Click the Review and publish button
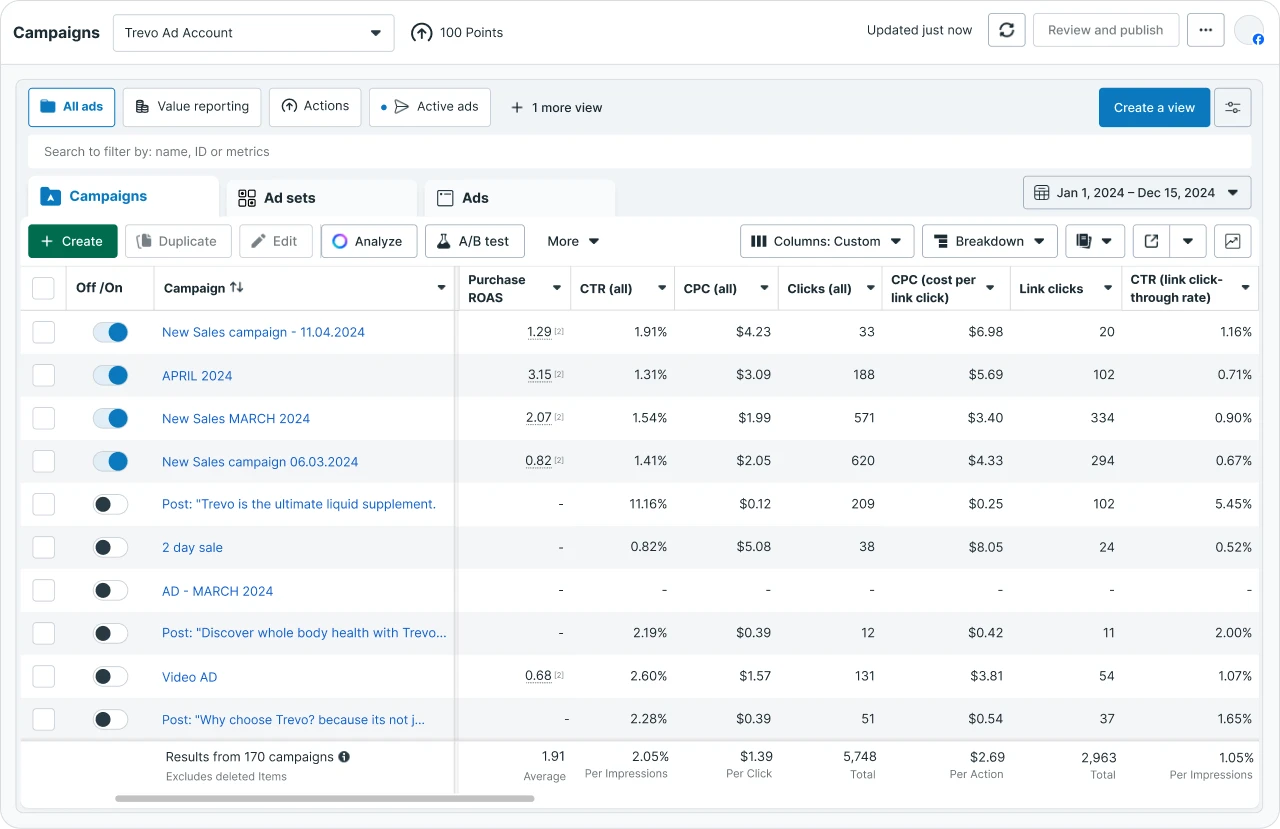This screenshot has height=829, width=1280. click(1106, 30)
